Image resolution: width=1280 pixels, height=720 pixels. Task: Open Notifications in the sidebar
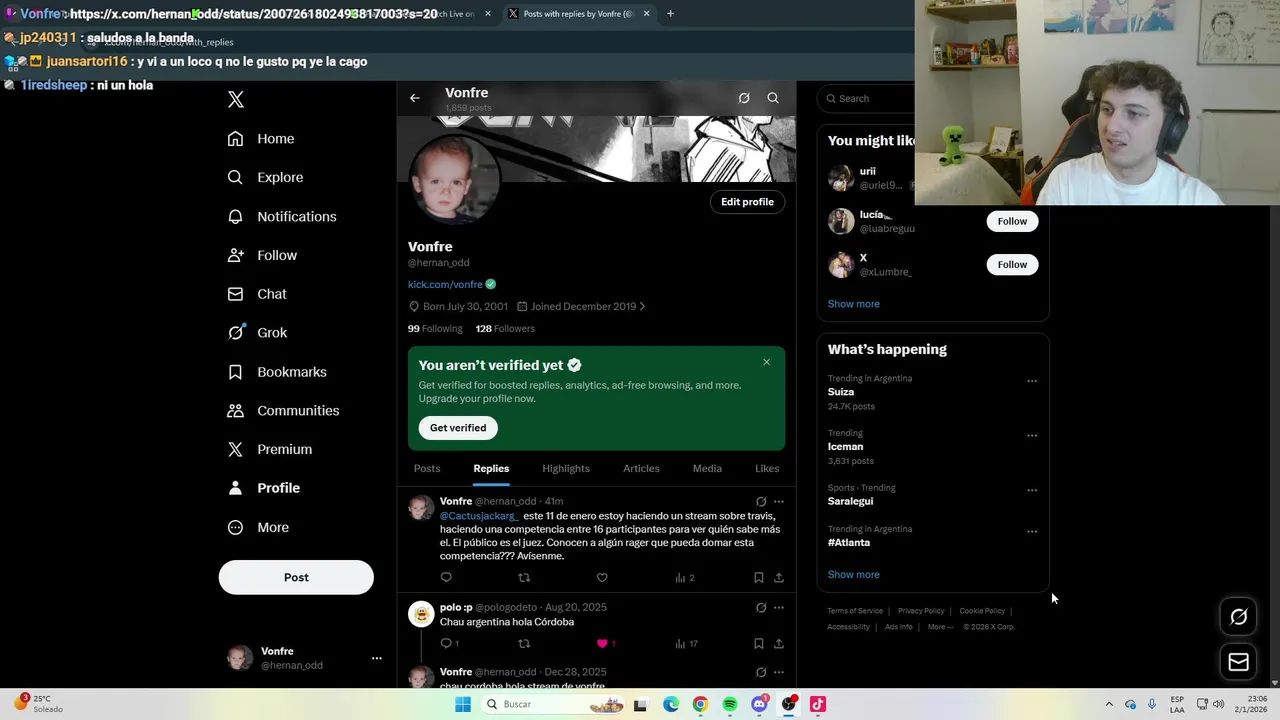pos(282,216)
